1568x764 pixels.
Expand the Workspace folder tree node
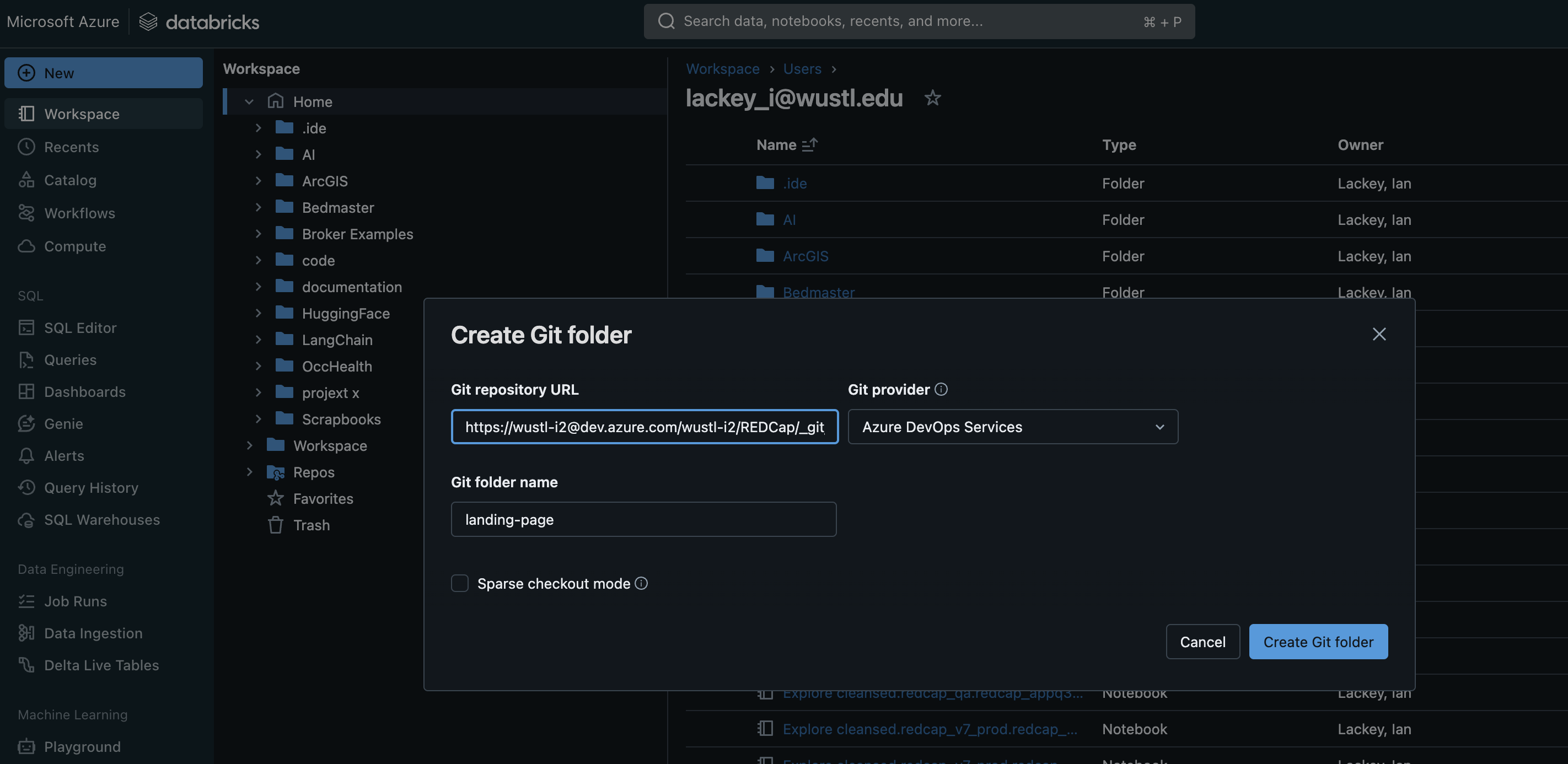pyautogui.click(x=249, y=445)
